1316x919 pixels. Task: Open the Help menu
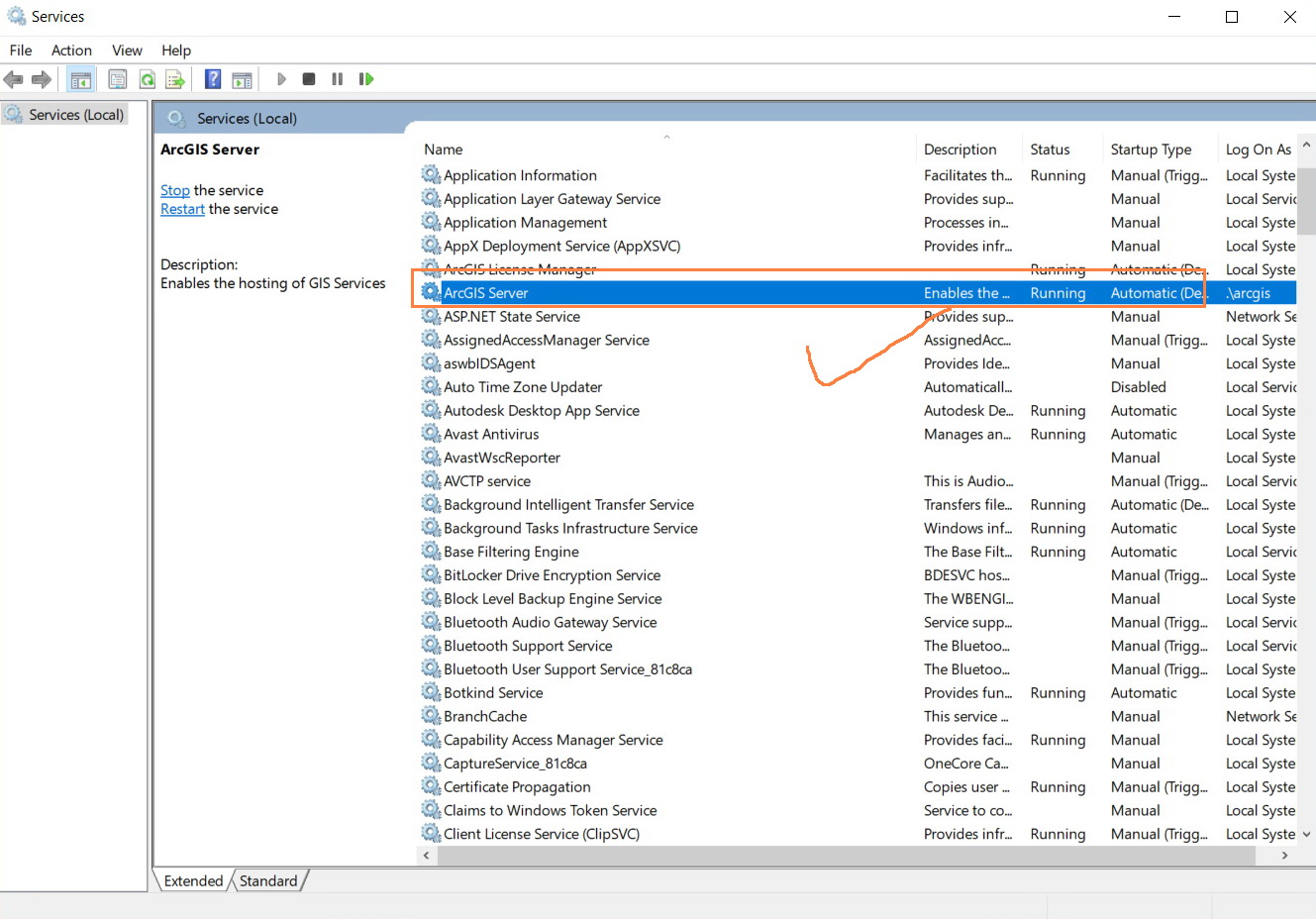(x=176, y=51)
